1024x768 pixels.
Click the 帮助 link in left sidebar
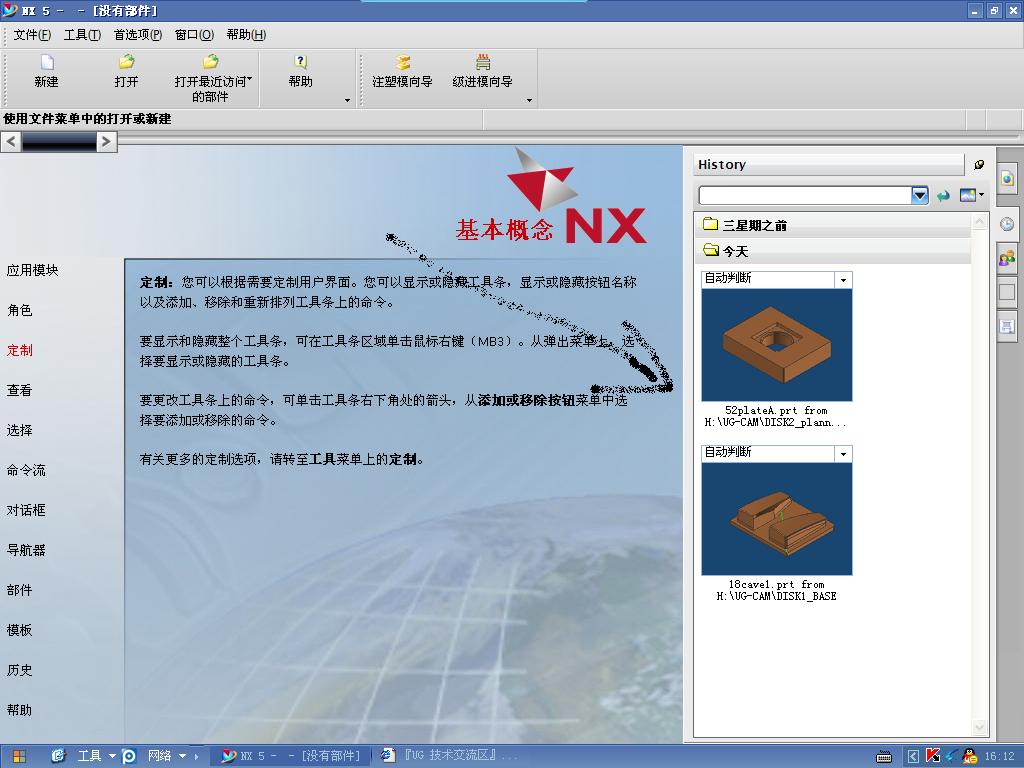click(x=20, y=710)
